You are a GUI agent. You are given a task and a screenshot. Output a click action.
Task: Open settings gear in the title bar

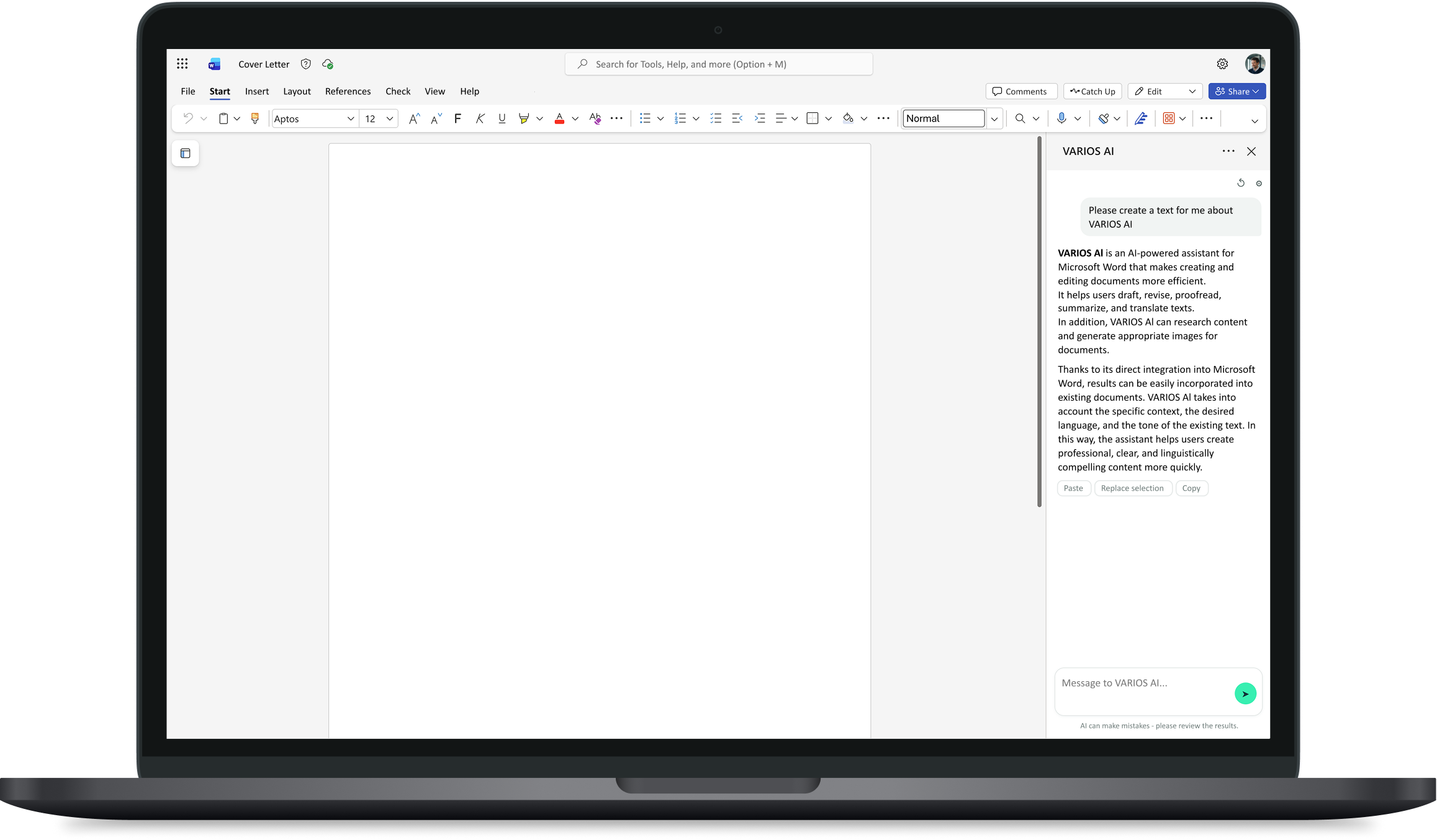[x=1222, y=64]
